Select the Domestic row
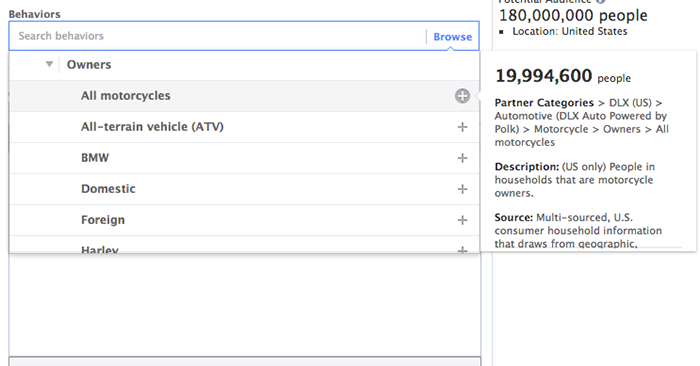Viewport: 700px width, 366px height. 244,189
